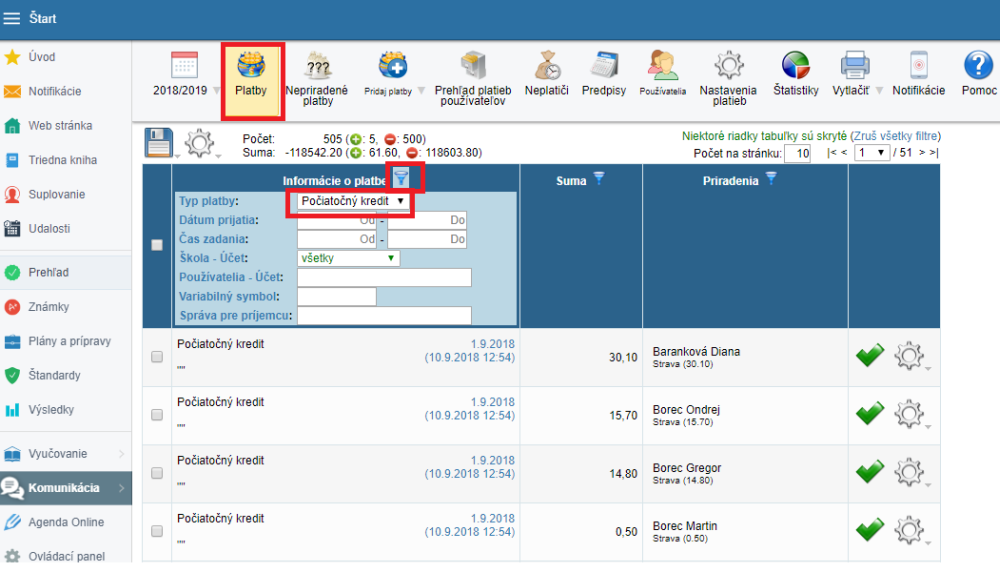Expand the Komunikácia sidebar submenu

121,488
